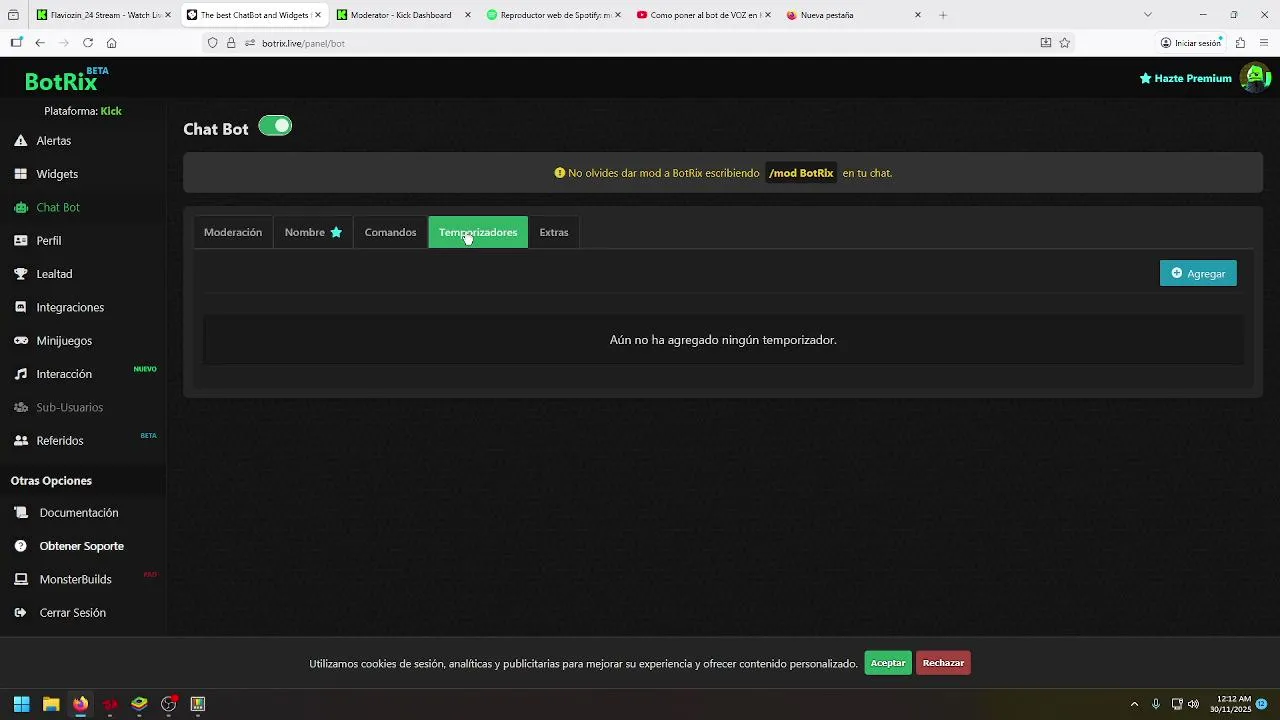Show hidden system tray icons
This screenshot has width=1280, height=720.
coord(1134,704)
